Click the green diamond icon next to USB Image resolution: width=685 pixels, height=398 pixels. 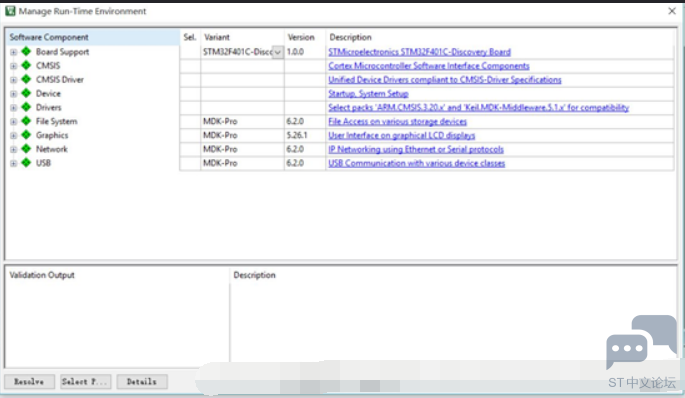pos(26,163)
